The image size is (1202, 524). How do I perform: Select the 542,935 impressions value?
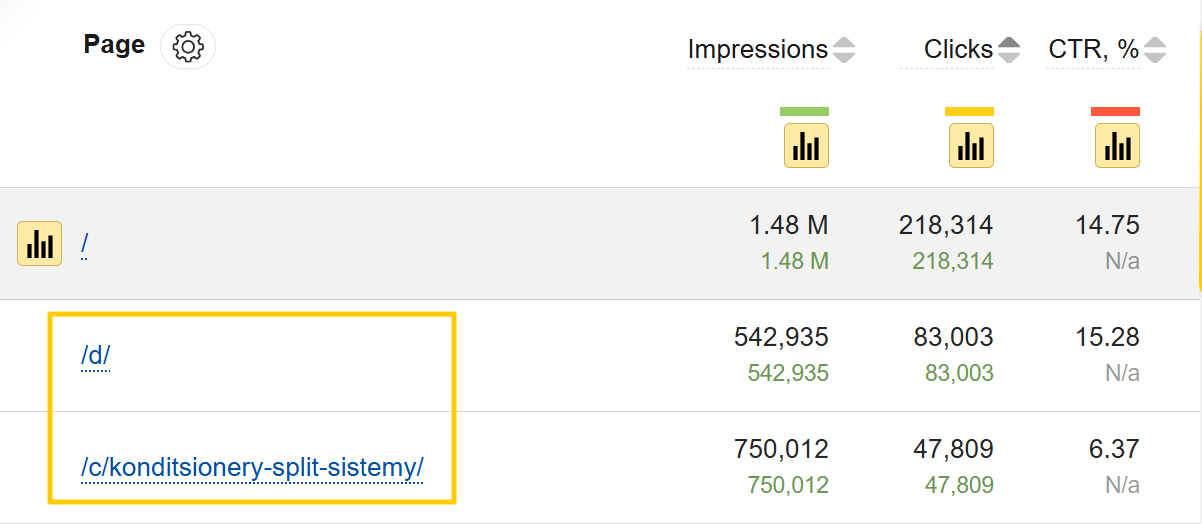pyautogui.click(x=781, y=337)
